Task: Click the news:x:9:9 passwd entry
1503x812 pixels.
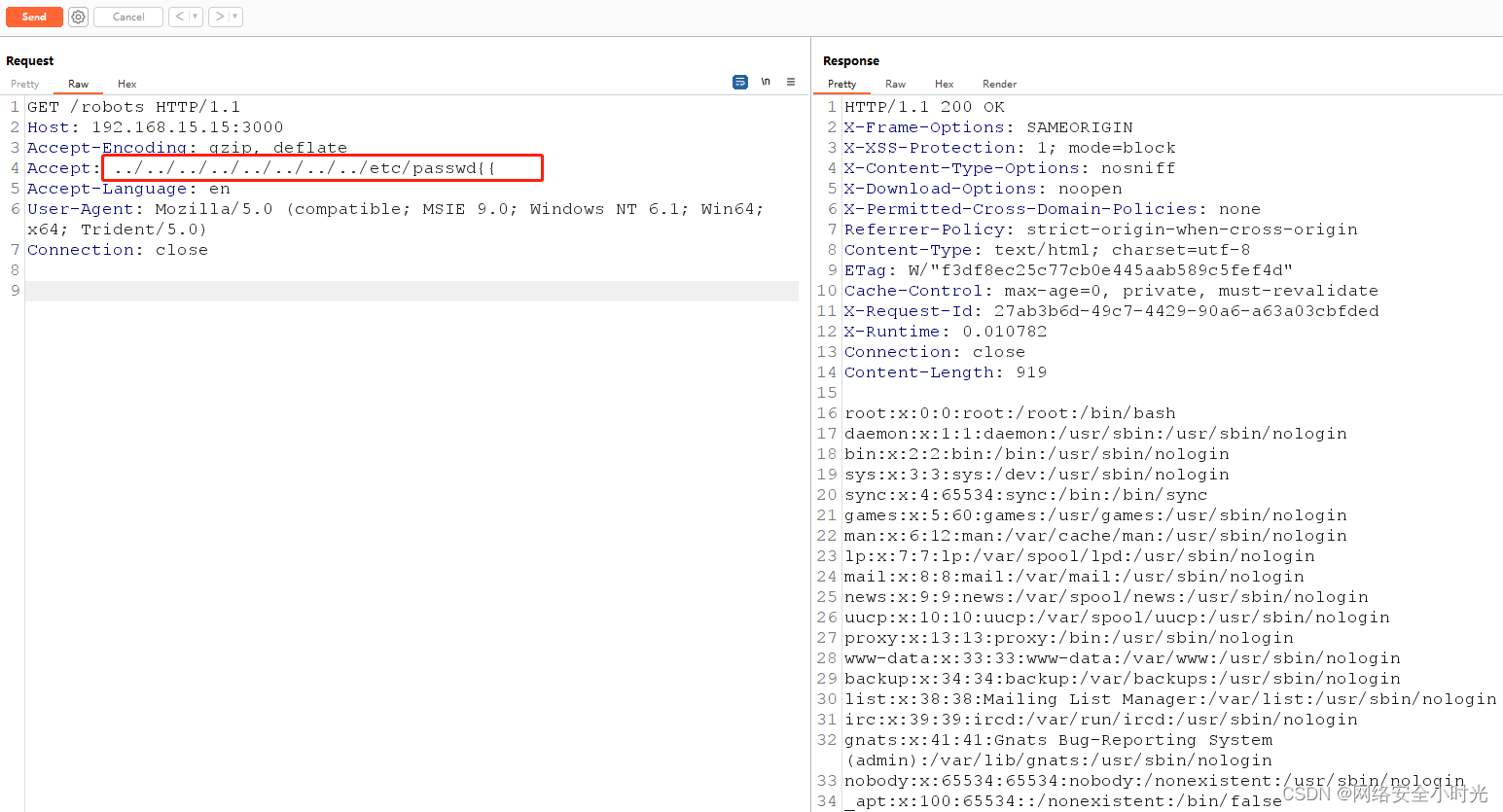Action: tap(1107, 597)
